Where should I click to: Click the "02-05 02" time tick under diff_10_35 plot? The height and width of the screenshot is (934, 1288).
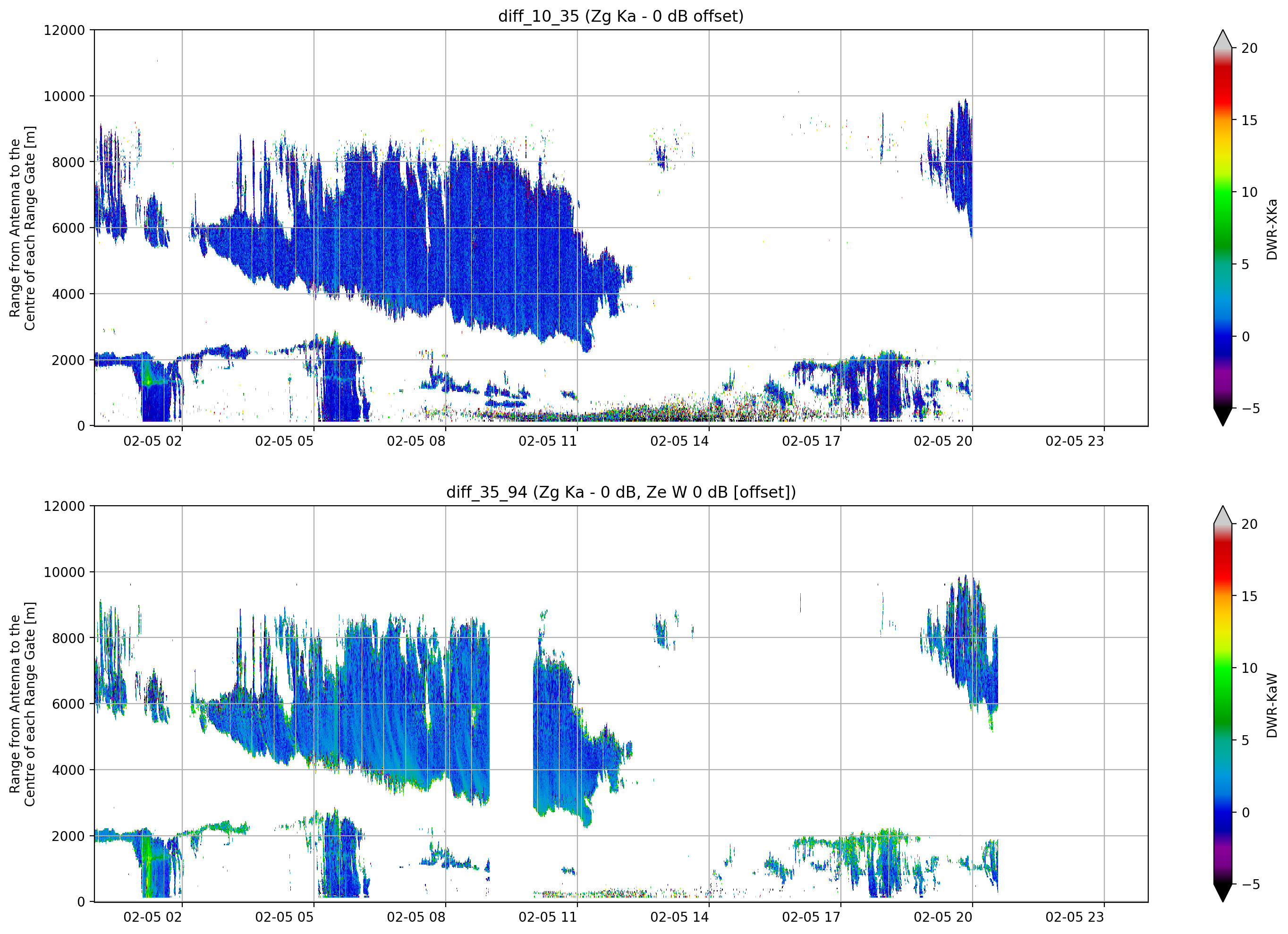tap(153, 442)
